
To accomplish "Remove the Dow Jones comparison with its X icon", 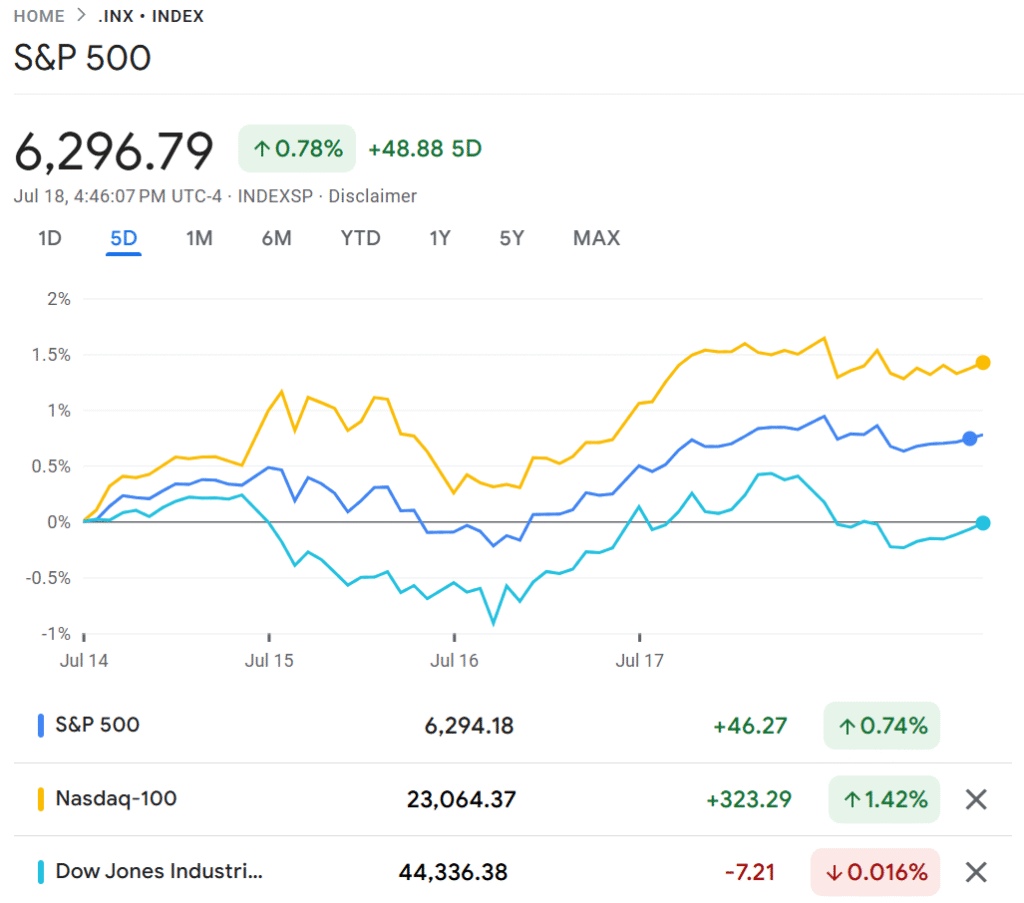I will point(976,872).
